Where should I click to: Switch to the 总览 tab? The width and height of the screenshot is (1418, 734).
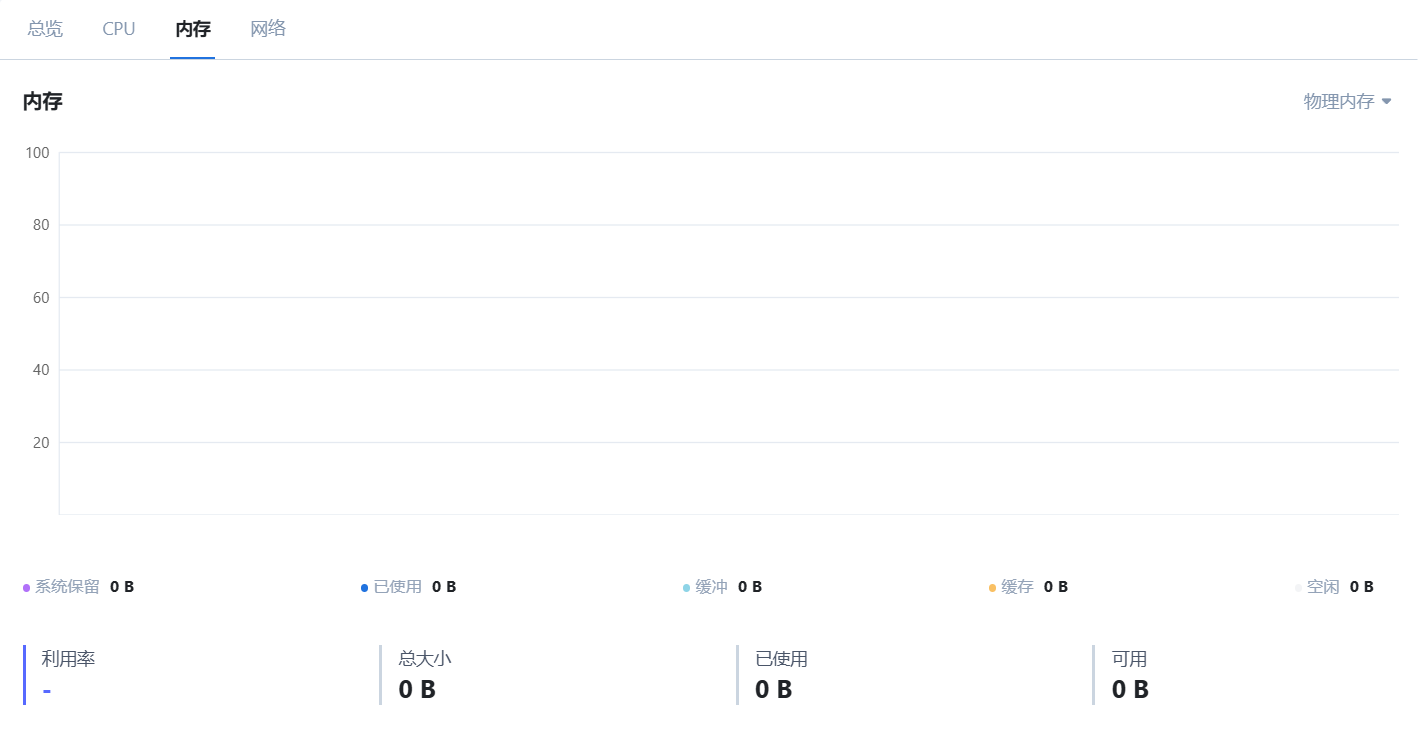[x=45, y=29]
